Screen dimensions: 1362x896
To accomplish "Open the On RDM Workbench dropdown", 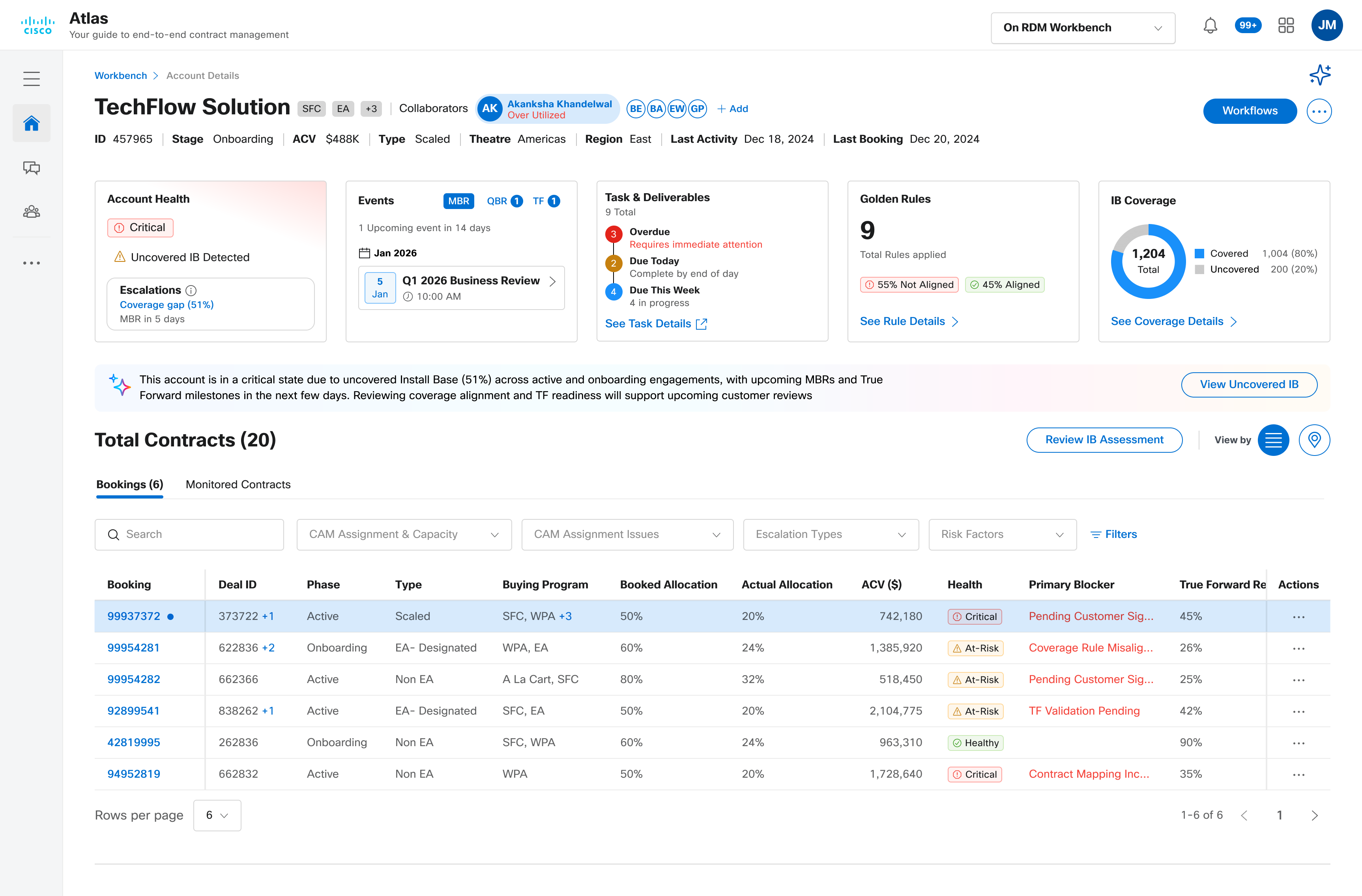I will pyautogui.click(x=1083, y=28).
